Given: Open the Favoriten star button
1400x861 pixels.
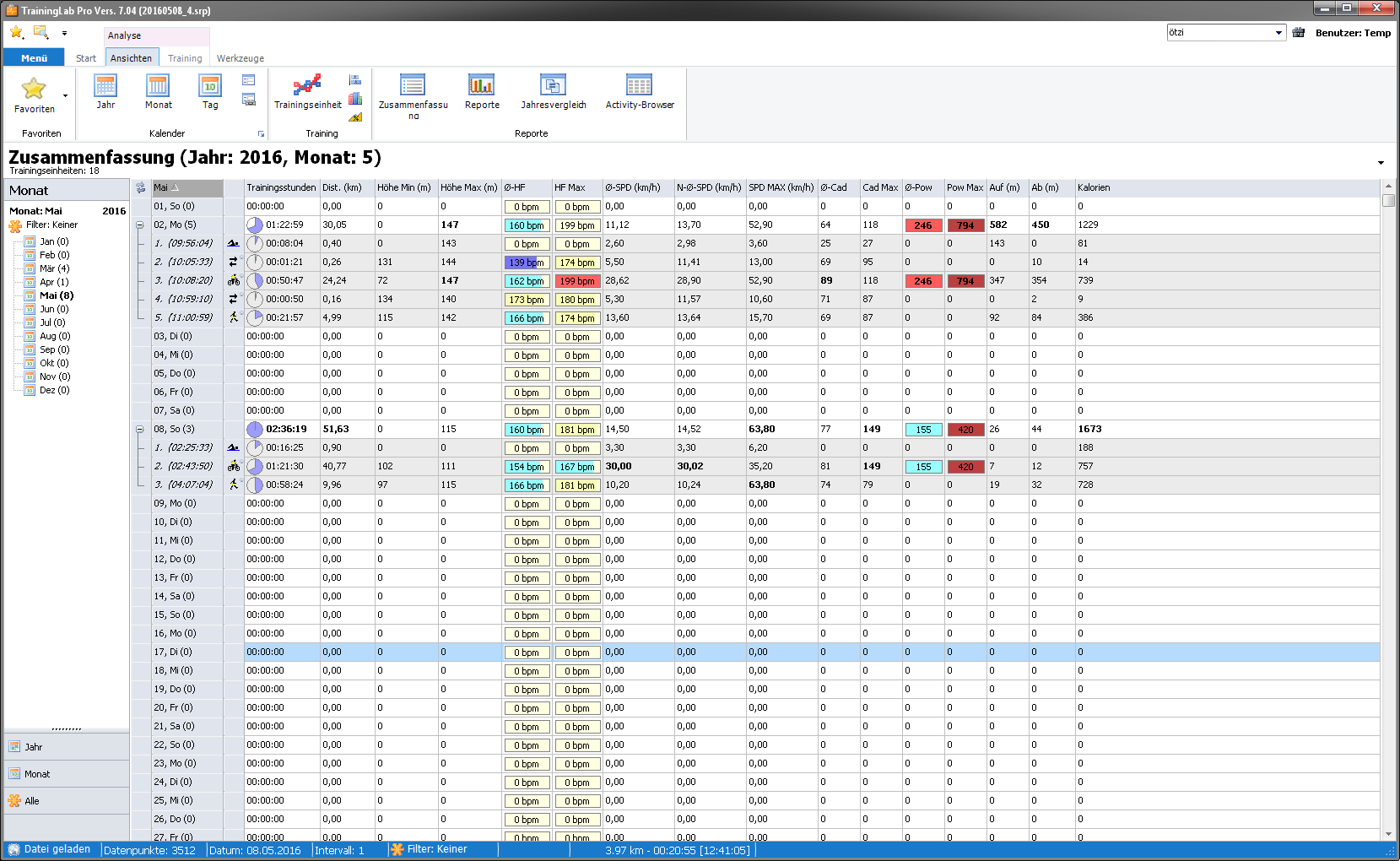Looking at the screenshot, I should 34,95.
